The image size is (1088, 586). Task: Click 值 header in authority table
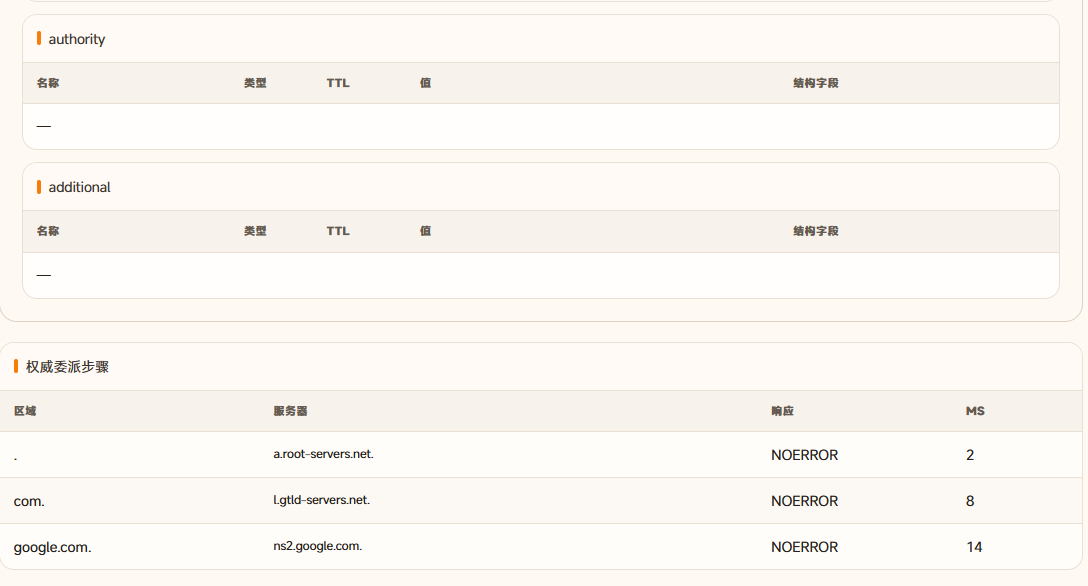pyautogui.click(x=425, y=83)
